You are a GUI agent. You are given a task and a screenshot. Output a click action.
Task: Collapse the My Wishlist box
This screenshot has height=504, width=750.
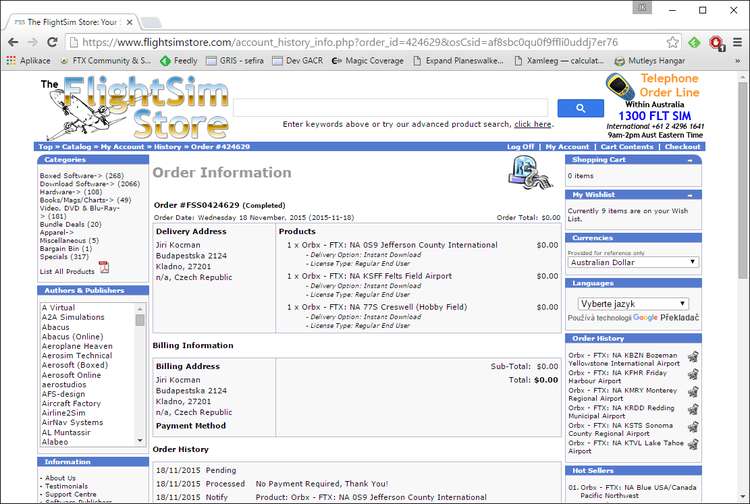690,195
